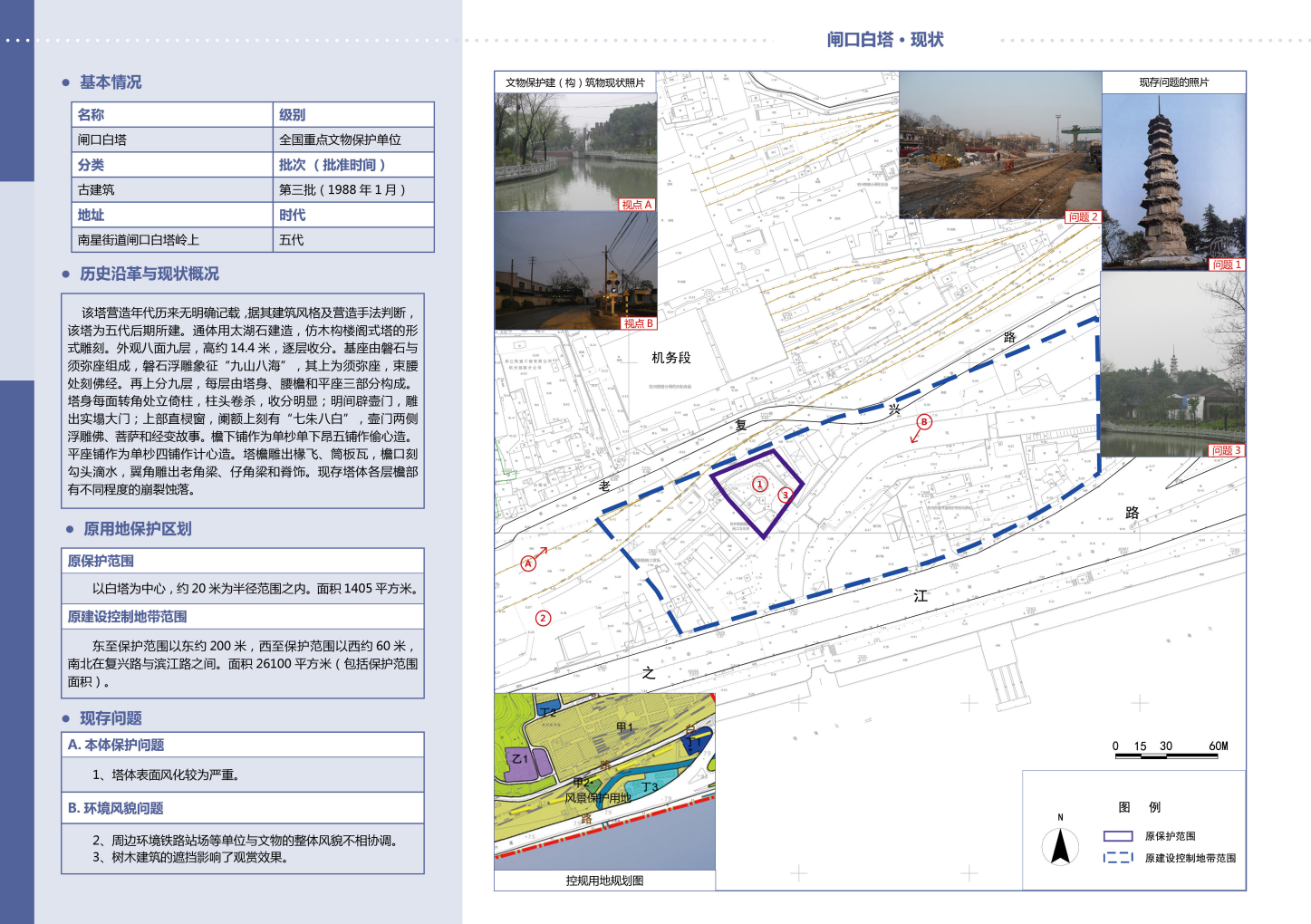Select circled marker B on the map

click(924, 421)
